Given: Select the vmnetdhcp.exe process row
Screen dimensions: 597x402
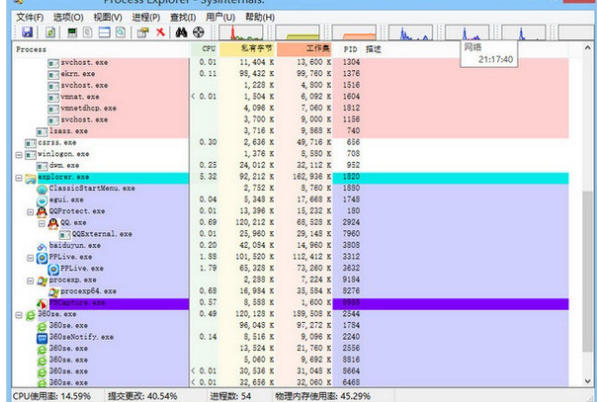Looking at the screenshot, I should pyautogui.click(x=291, y=108).
